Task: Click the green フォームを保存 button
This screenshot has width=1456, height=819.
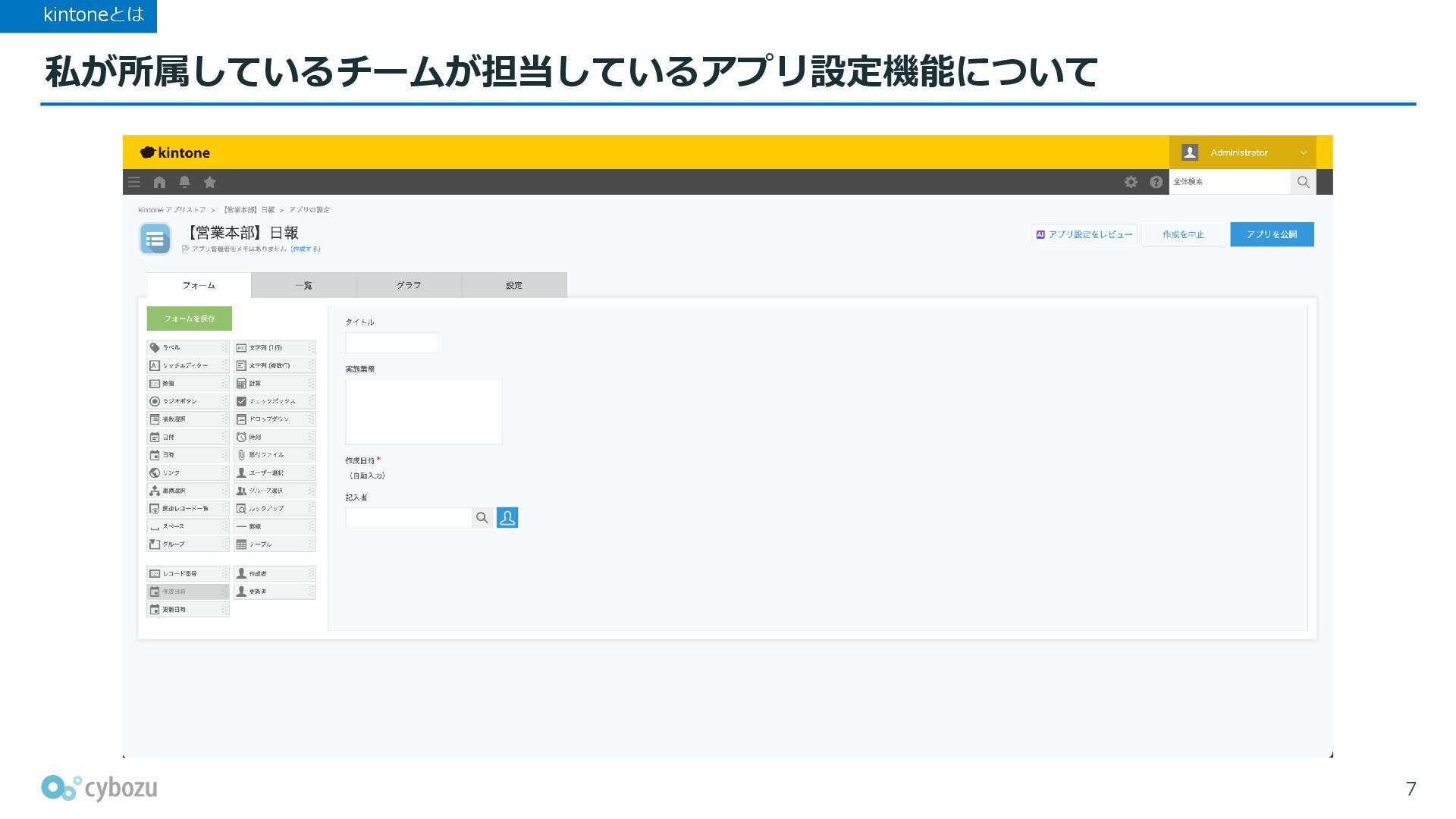Action: click(x=190, y=318)
